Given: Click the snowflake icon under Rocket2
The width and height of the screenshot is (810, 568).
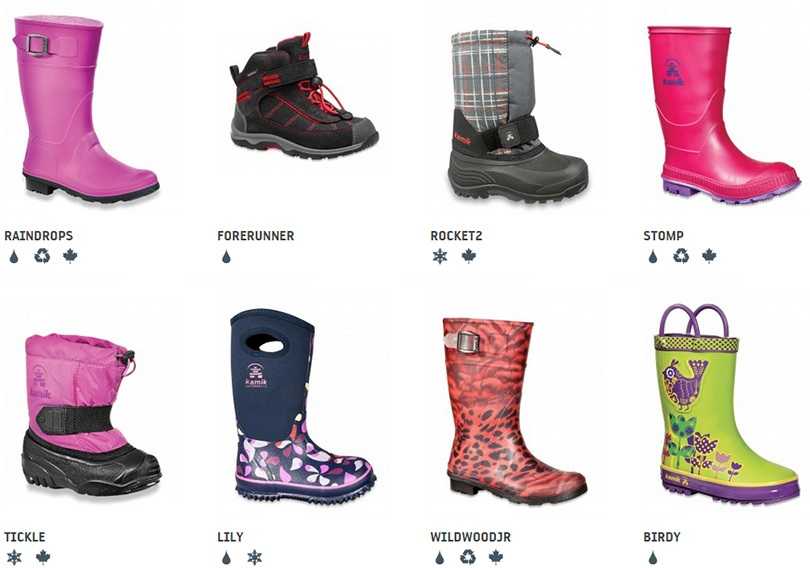Looking at the screenshot, I should 440,256.
